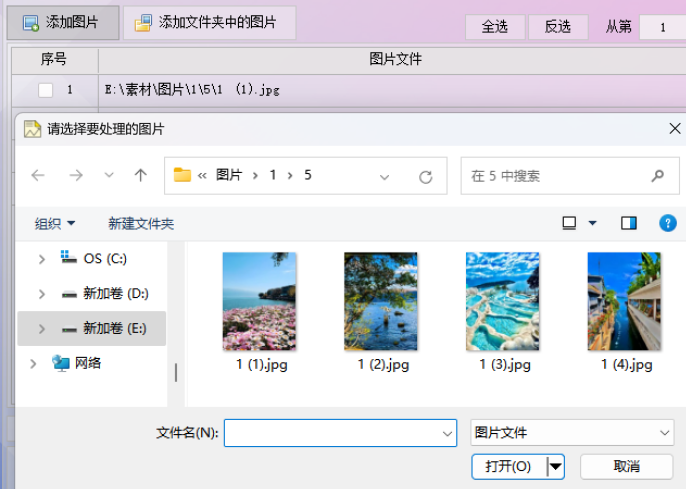
Task: Expand the OS (C:) tree node
Action: (42, 259)
